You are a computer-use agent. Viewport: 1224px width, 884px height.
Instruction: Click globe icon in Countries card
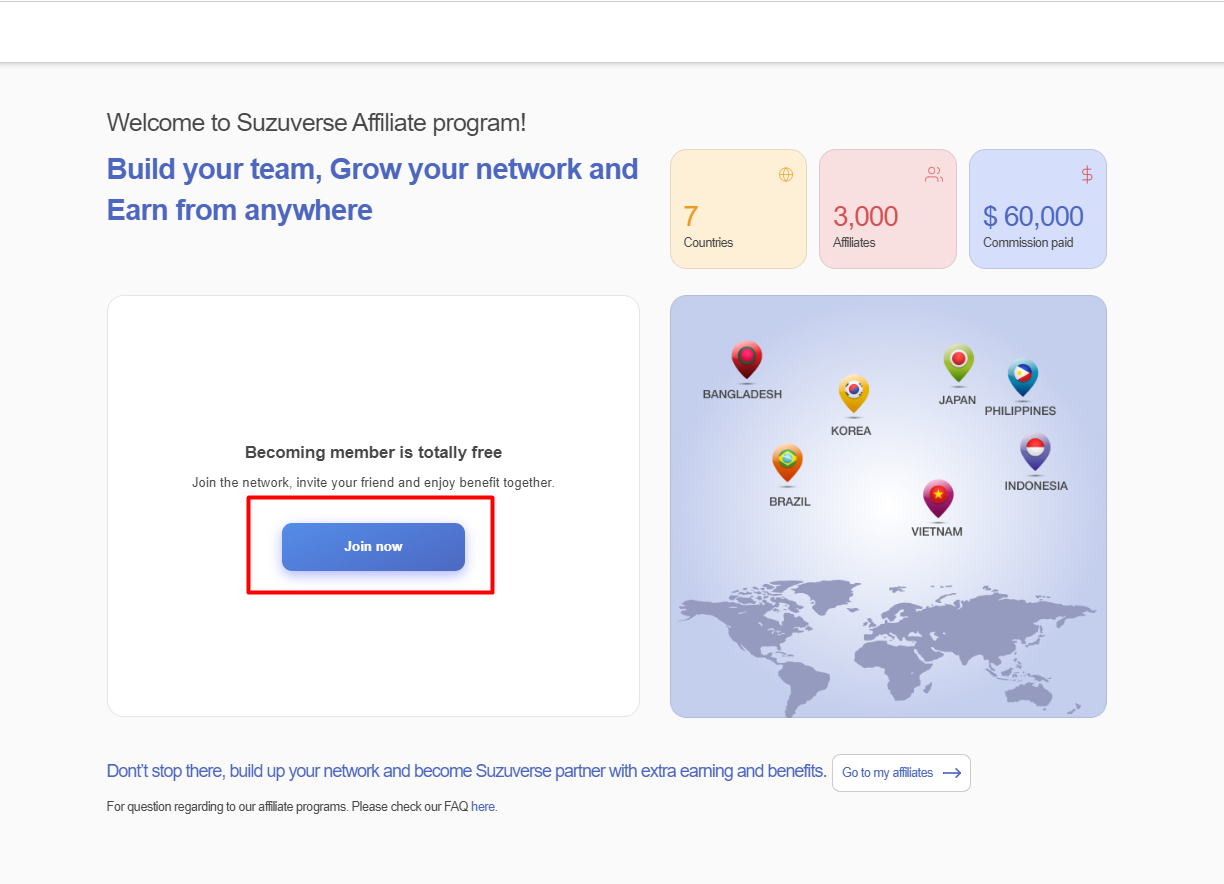coord(786,175)
